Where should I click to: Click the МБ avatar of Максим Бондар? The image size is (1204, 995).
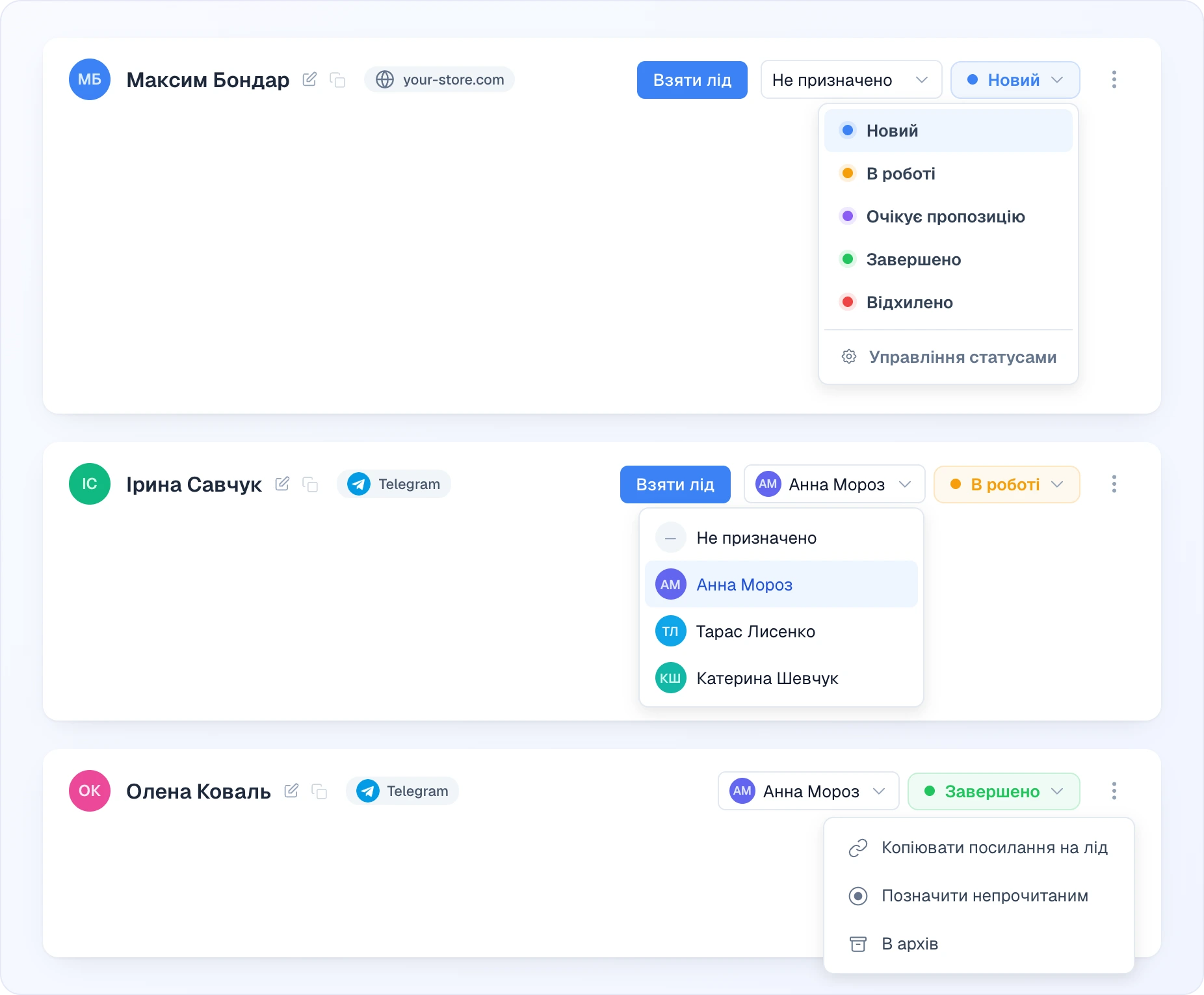click(90, 79)
